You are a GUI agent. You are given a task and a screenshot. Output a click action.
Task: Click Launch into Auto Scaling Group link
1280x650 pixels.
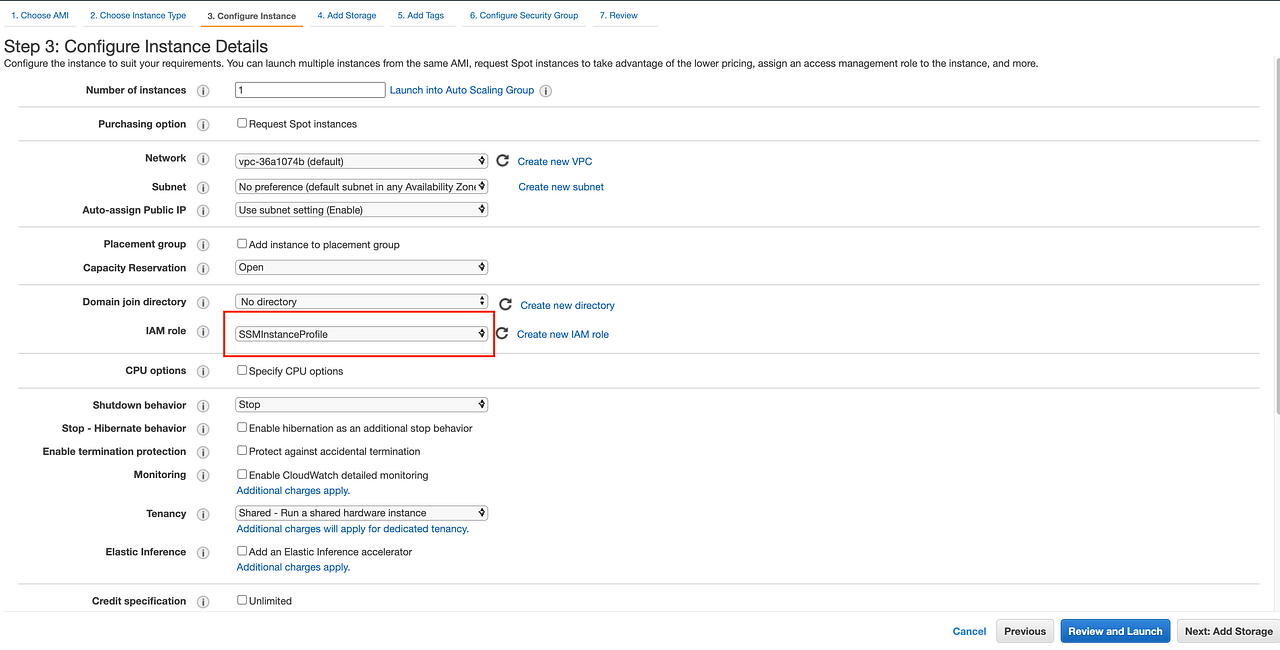coord(462,90)
